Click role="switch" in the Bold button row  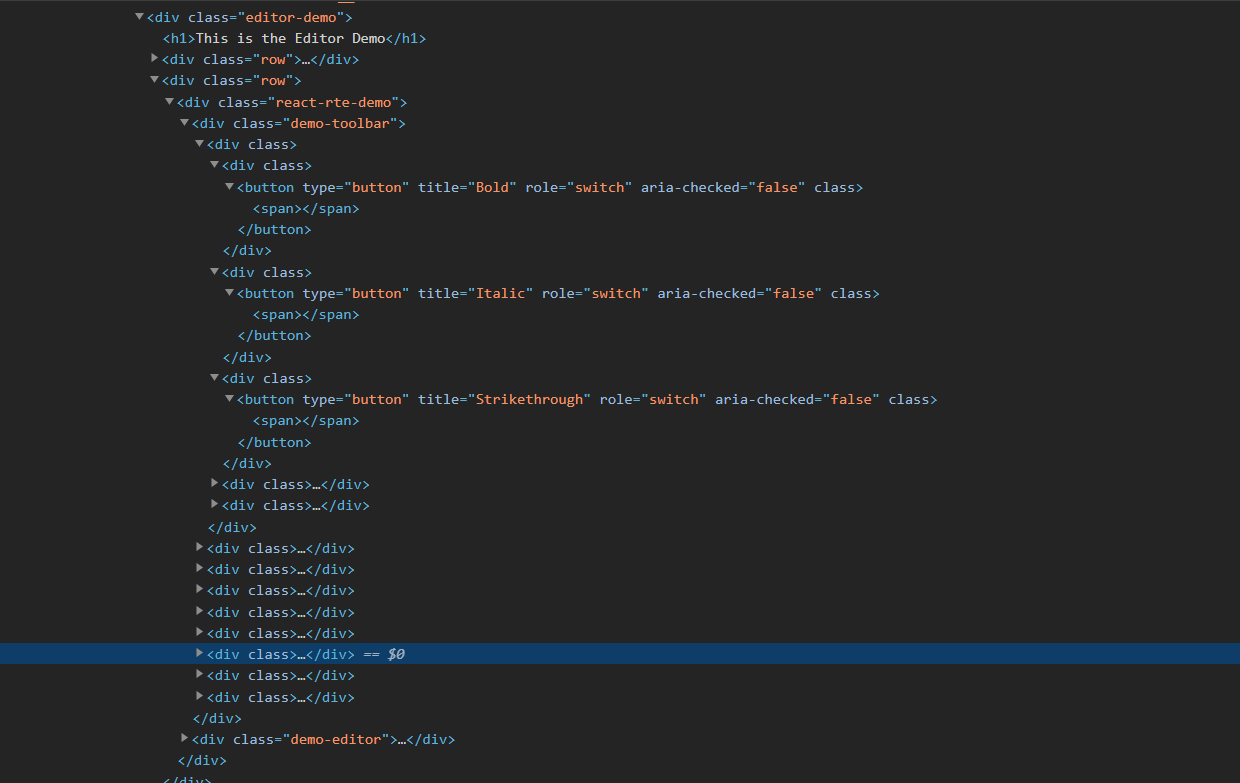tap(579, 187)
